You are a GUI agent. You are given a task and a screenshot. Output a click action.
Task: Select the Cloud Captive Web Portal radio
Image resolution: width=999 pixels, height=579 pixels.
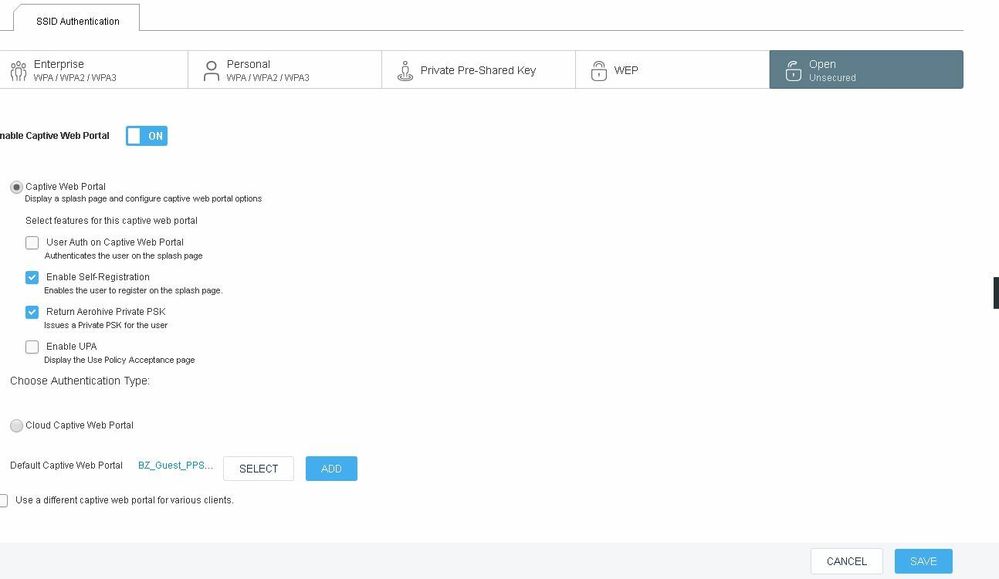16,426
